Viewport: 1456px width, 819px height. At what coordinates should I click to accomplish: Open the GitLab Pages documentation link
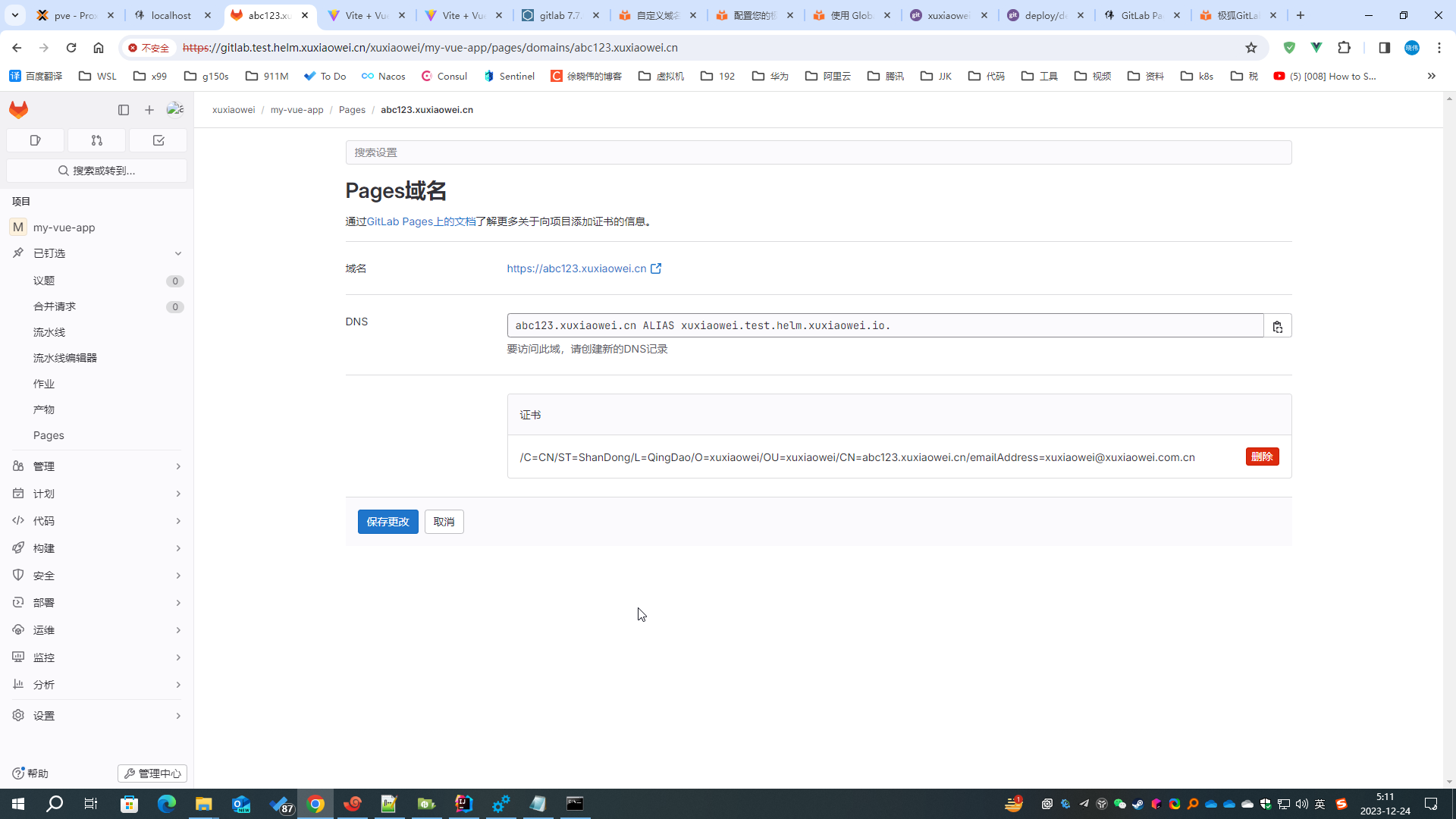(x=421, y=221)
